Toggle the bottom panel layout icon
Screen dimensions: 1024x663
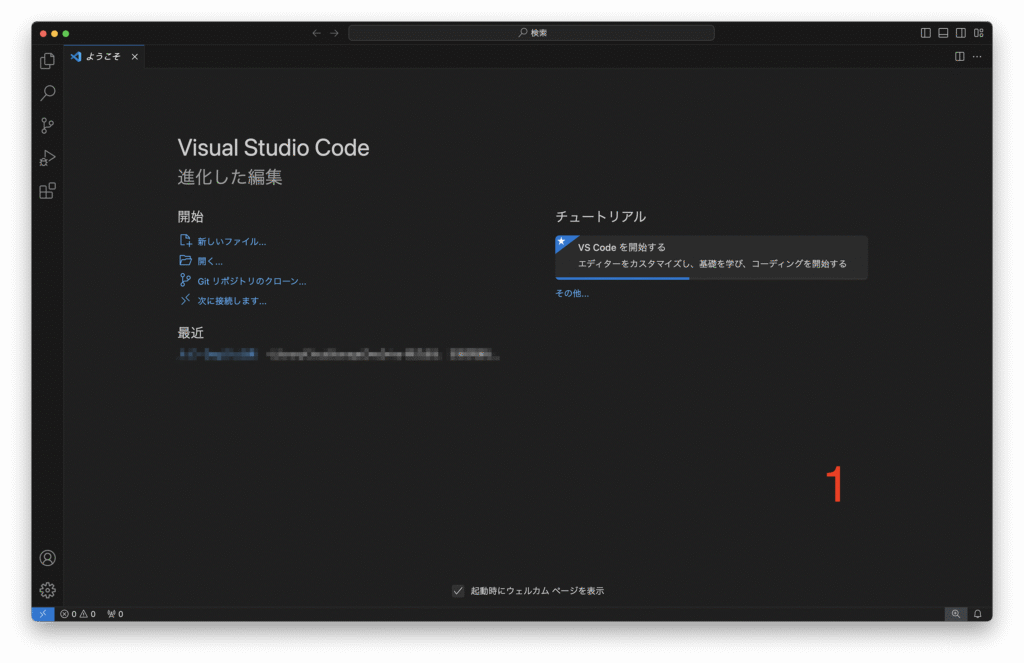(x=943, y=33)
